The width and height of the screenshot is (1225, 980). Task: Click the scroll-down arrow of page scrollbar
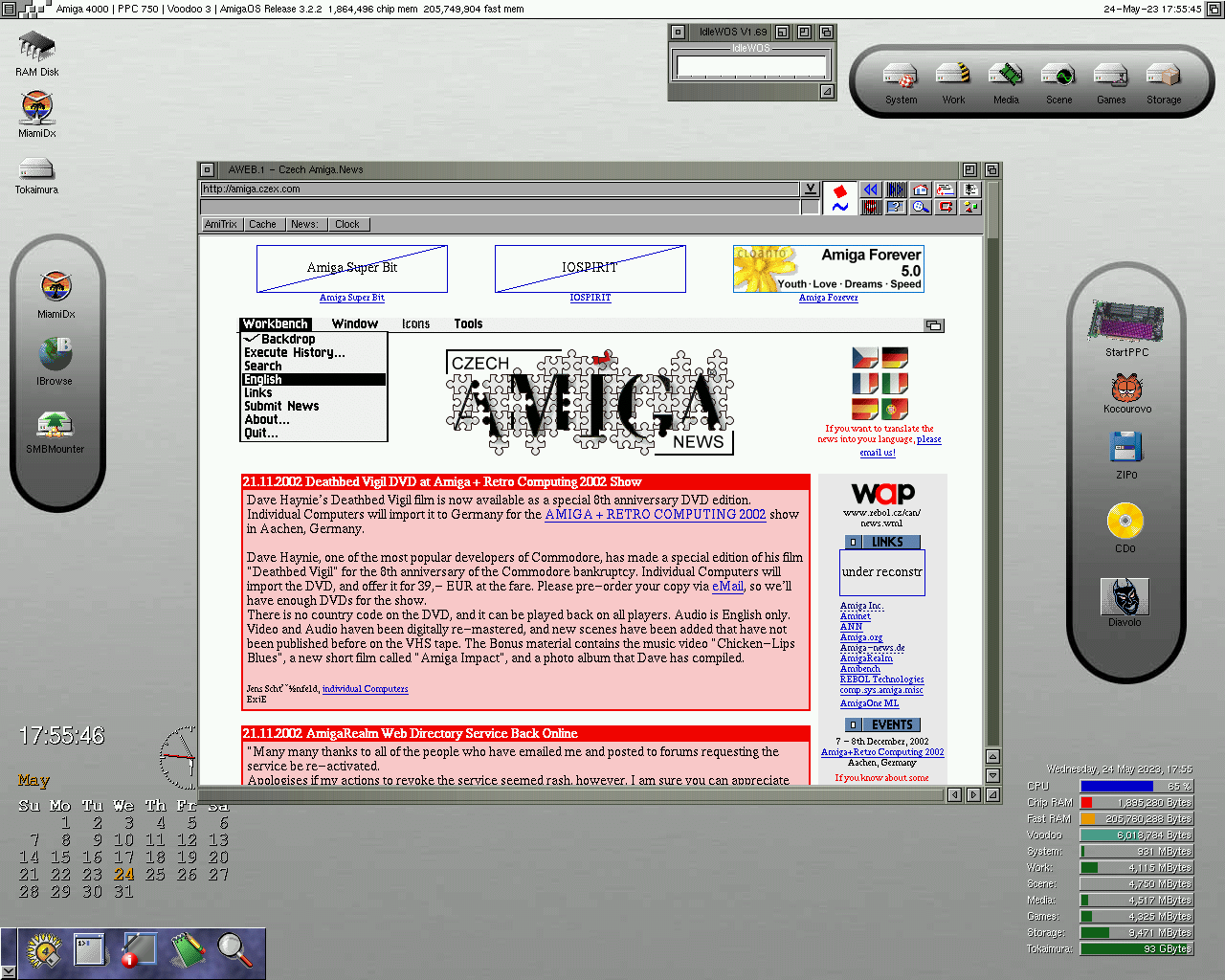(992, 775)
